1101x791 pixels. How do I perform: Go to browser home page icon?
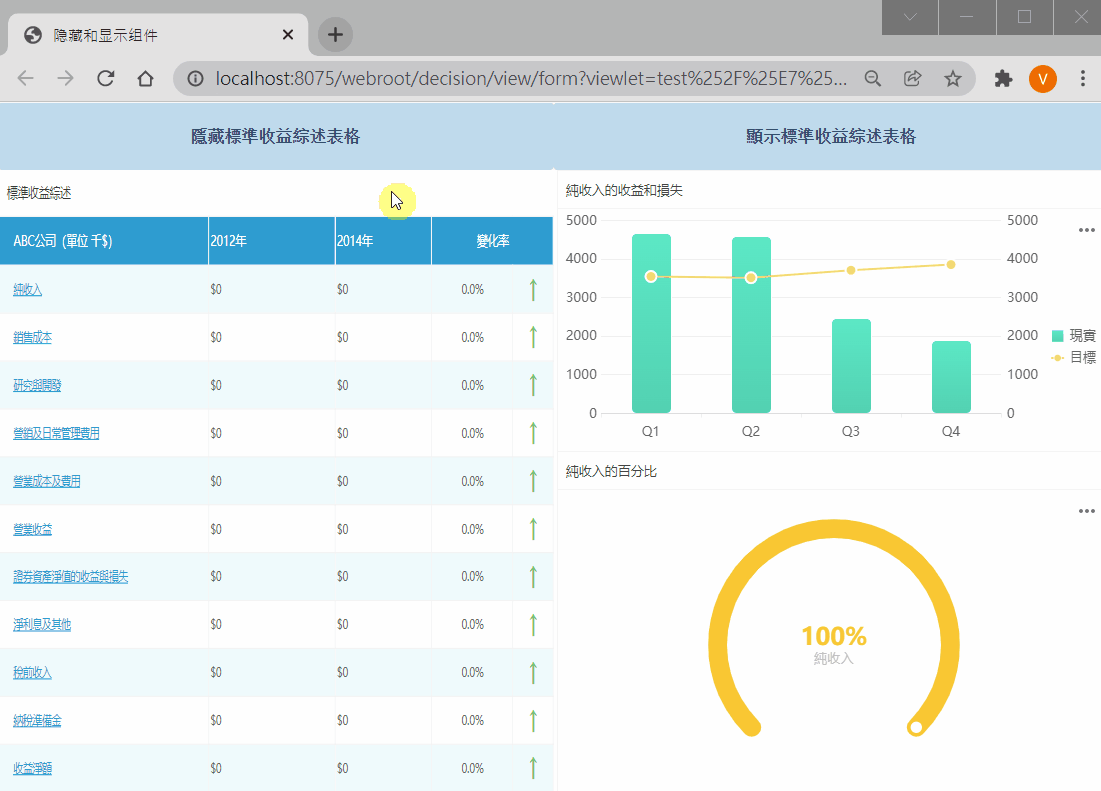pos(145,78)
